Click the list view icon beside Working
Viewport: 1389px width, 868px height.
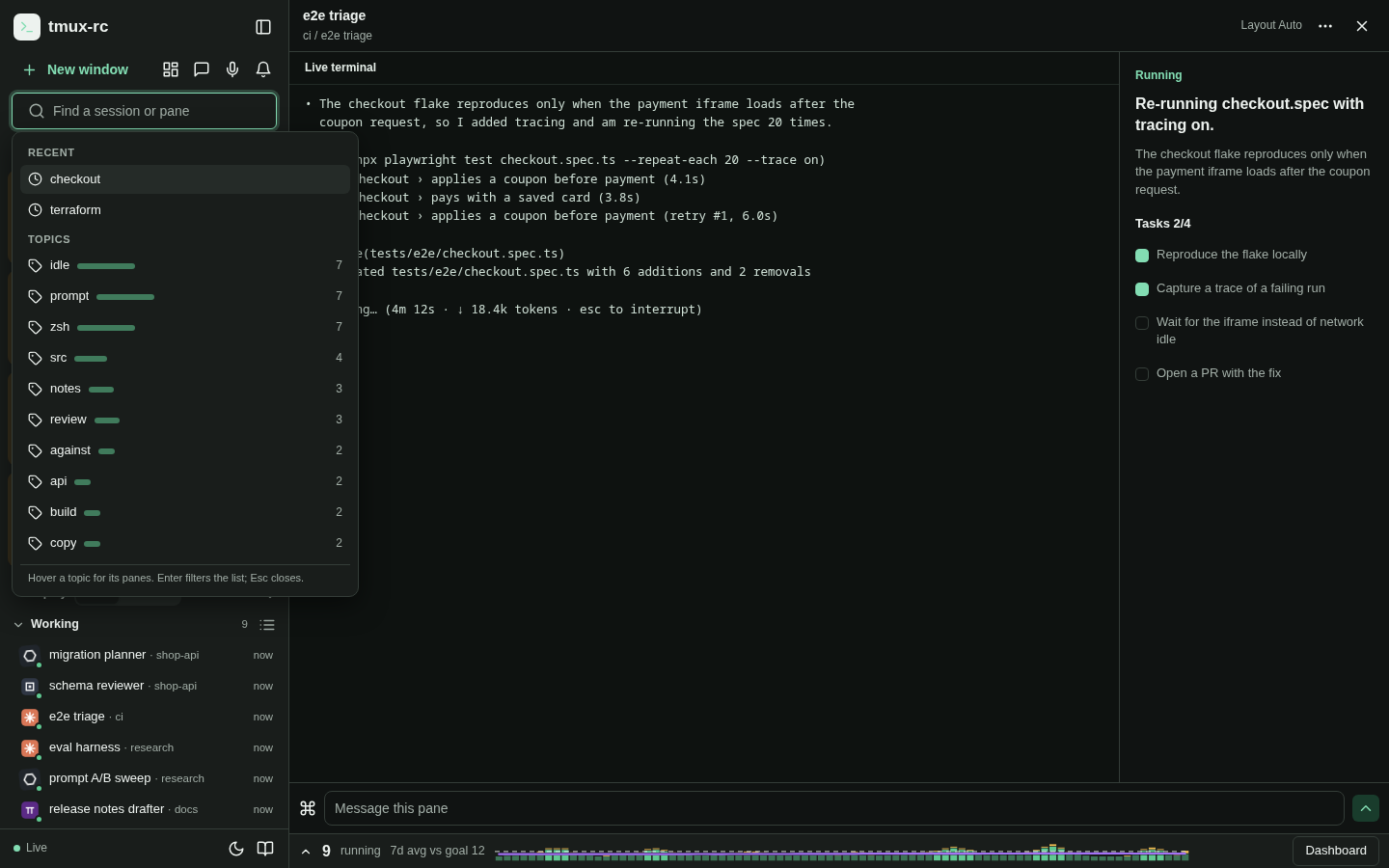click(x=267, y=625)
